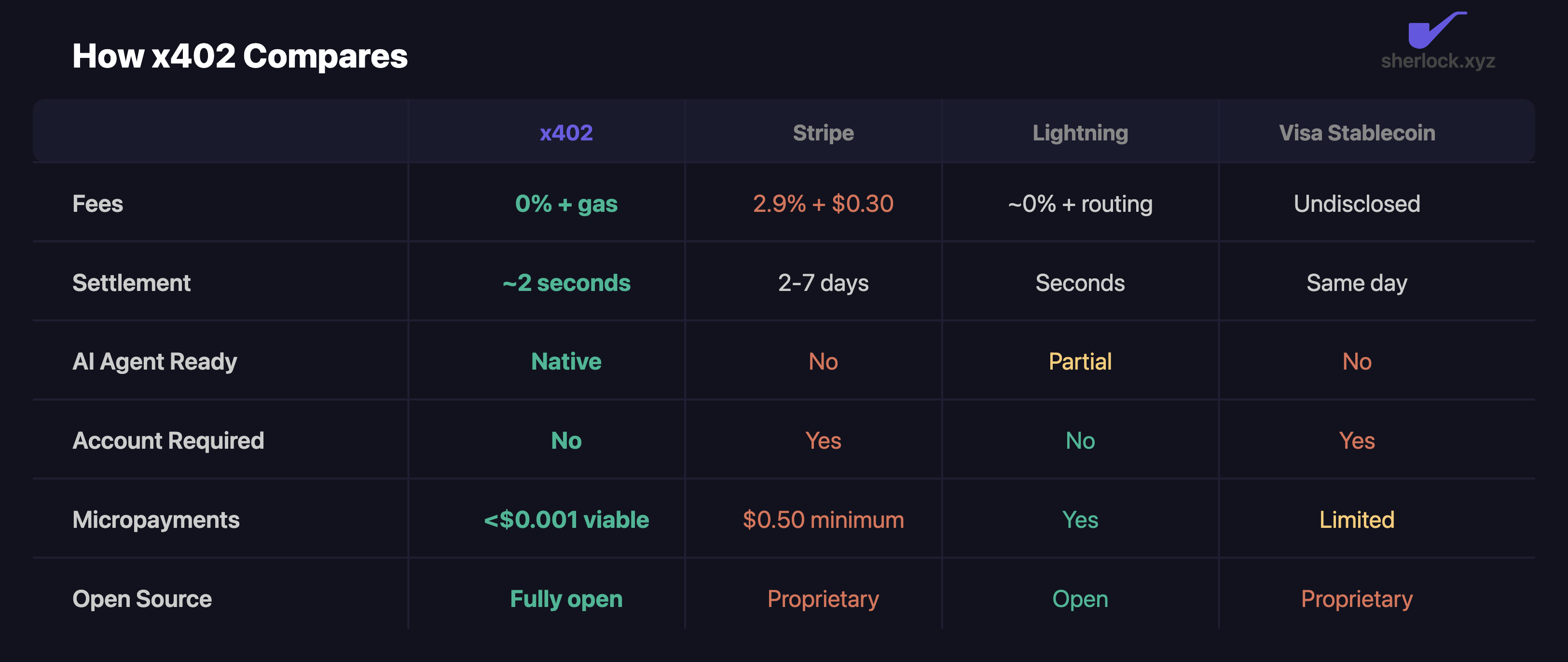The height and width of the screenshot is (662, 1568).
Task: Click the 'How x402 Compares' heading
Action: click(240, 56)
